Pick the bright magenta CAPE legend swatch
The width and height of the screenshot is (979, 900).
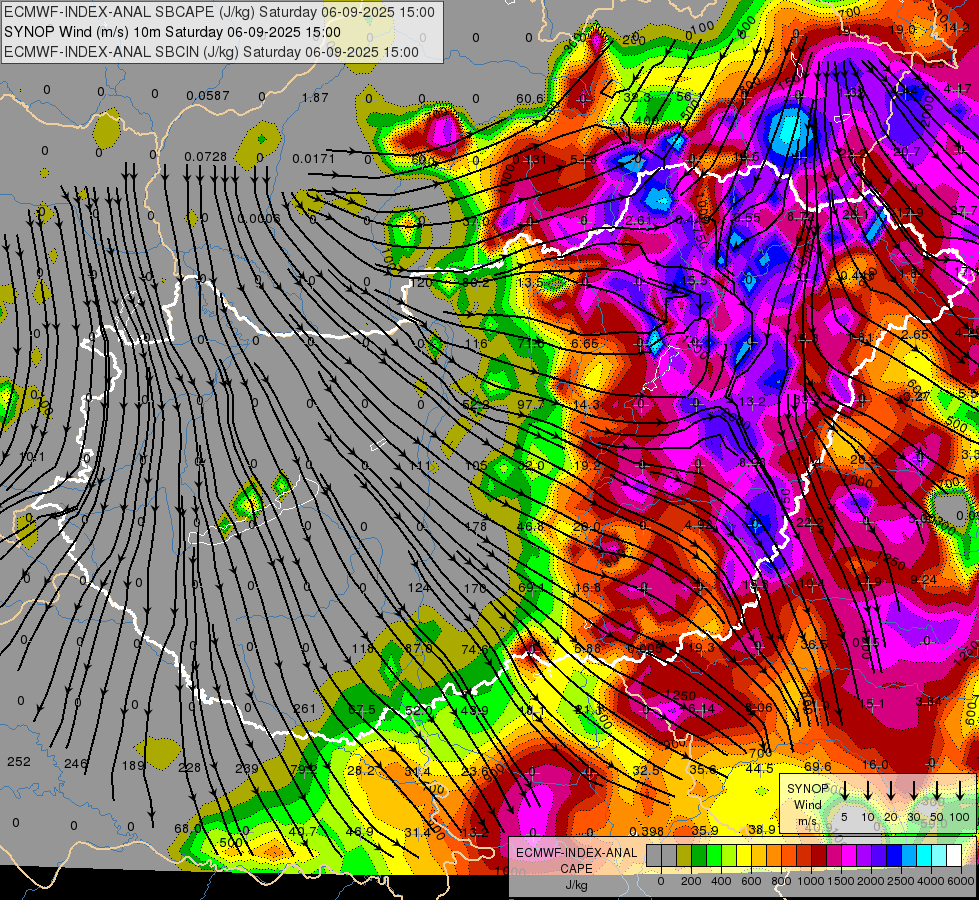849,855
